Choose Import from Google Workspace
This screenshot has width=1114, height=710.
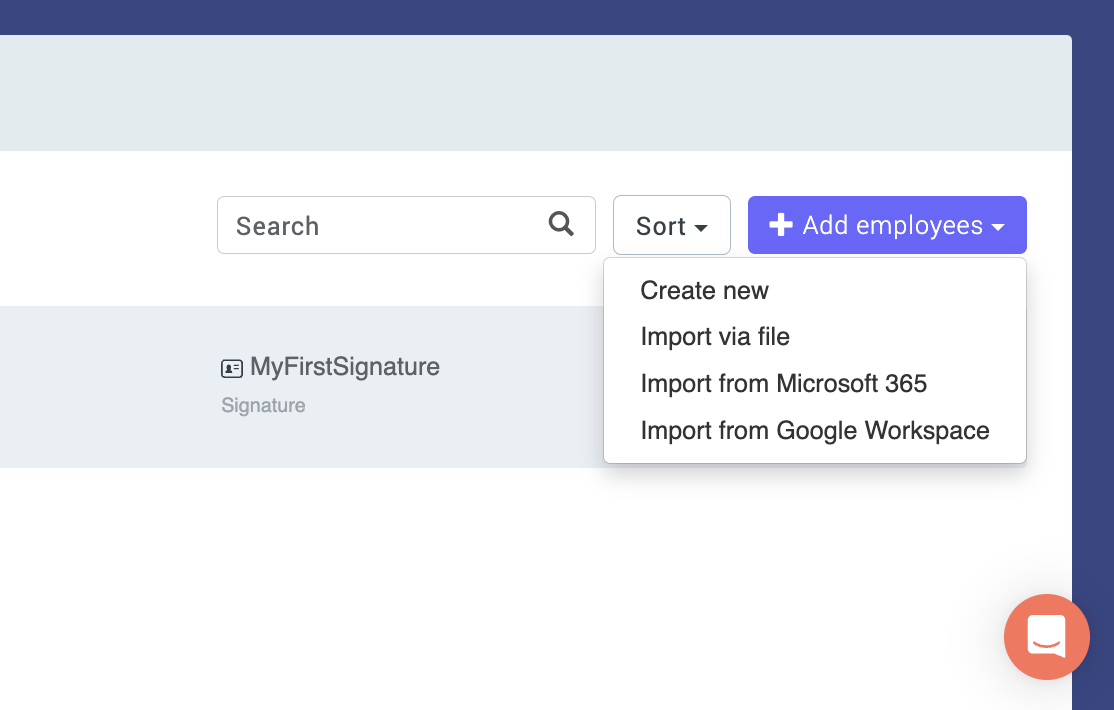(814, 430)
